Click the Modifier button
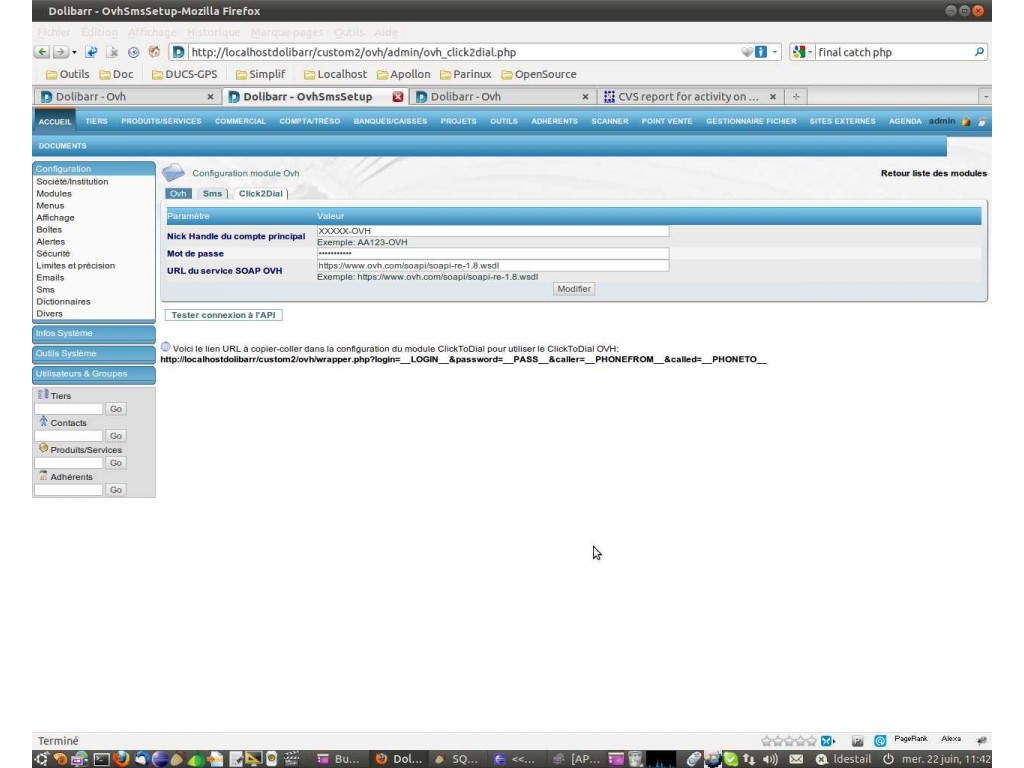 pos(573,289)
